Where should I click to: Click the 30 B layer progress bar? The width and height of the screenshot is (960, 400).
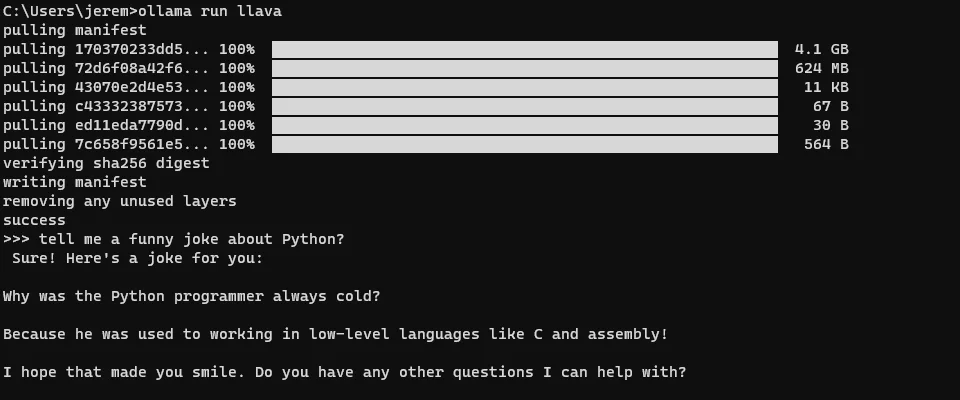click(524, 125)
